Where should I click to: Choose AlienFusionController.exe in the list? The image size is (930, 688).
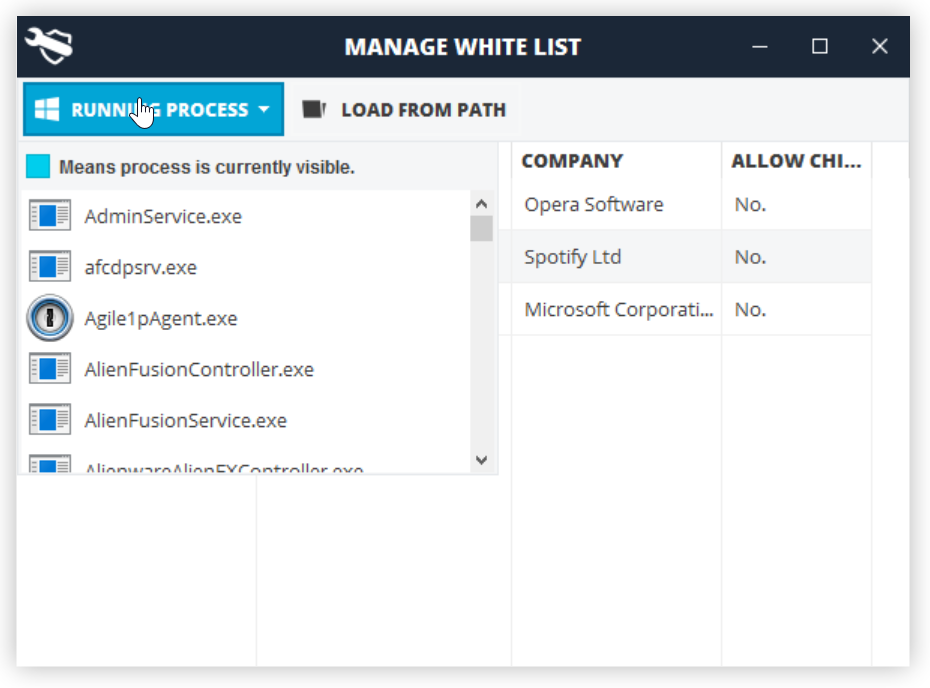(x=199, y=369)
